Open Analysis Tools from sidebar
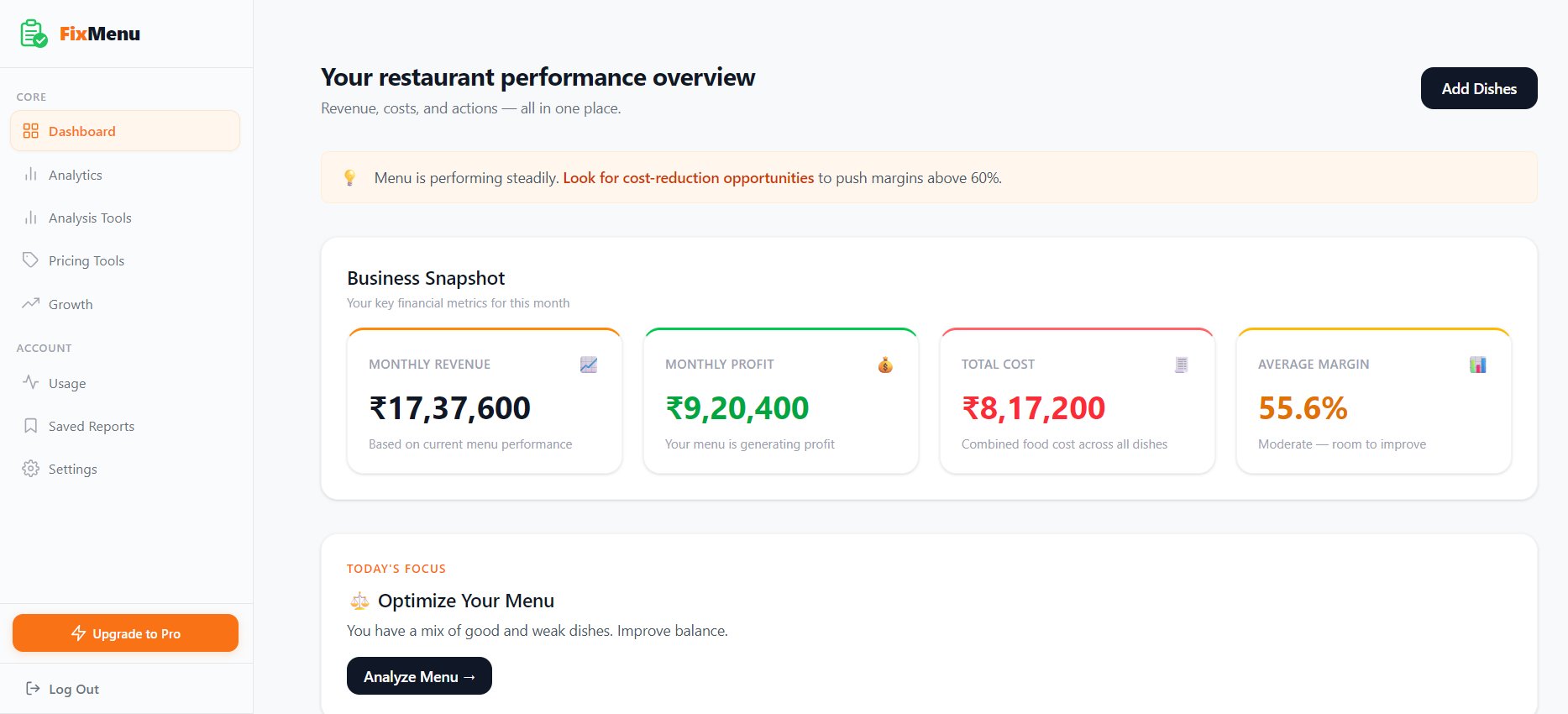This screenshot has width=1568, height=714. pos(125,218)
